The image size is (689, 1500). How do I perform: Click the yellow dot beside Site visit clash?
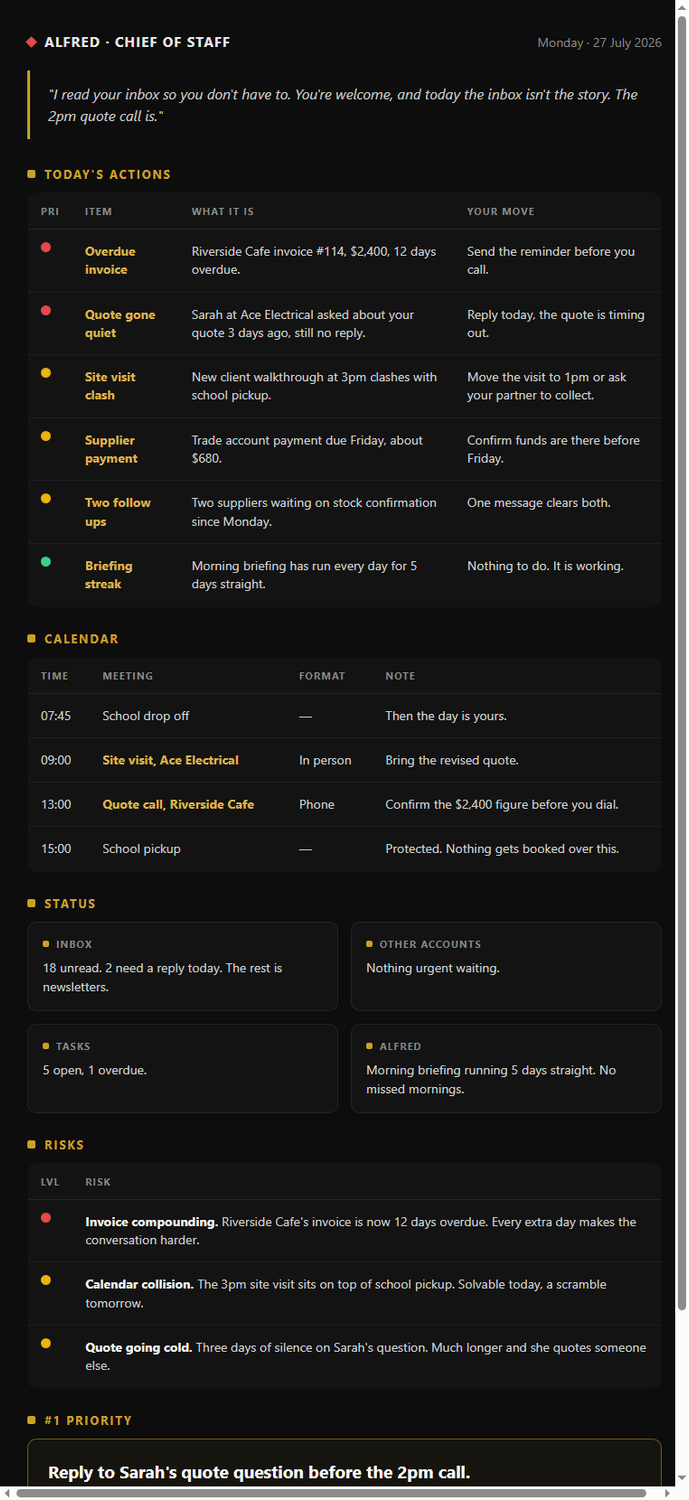click(46, 373)
